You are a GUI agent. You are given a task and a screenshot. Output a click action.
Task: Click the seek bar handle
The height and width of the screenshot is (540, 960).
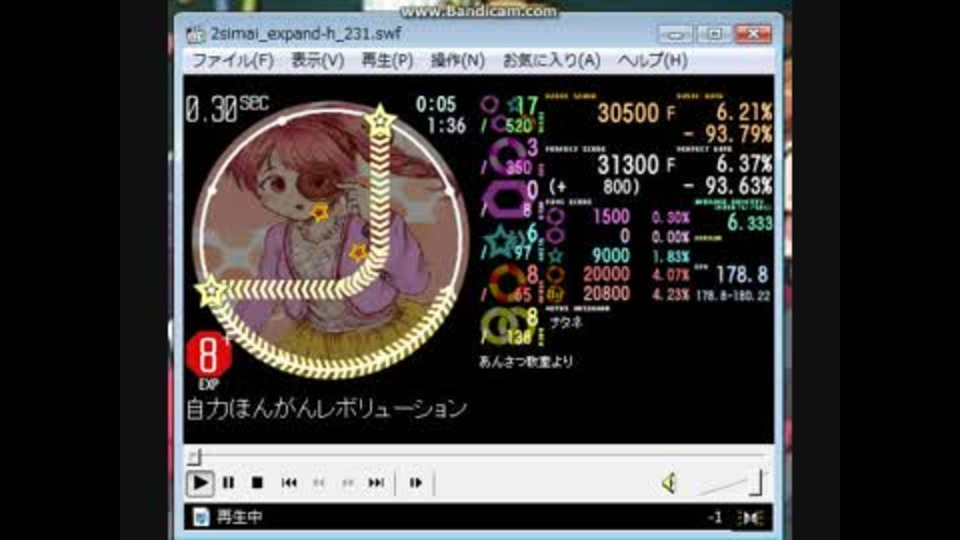195,457
